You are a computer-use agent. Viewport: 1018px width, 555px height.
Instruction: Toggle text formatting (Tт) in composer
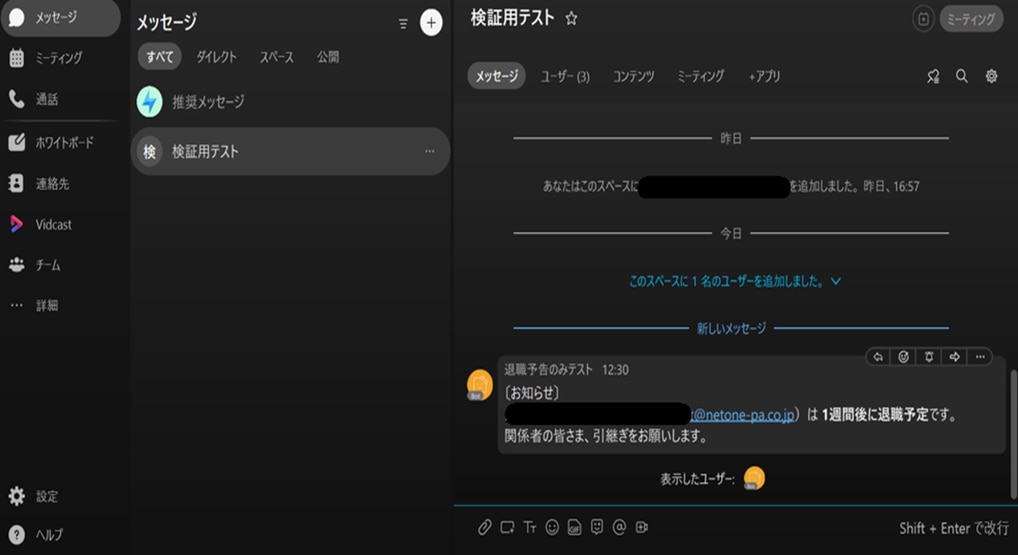tap(529, 527)
